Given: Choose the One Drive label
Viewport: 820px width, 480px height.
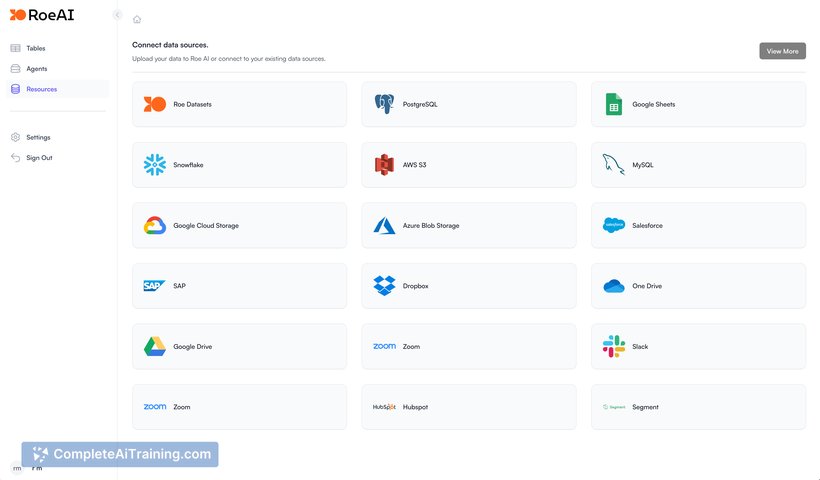Looking at the screenshot, I should (647, 286).
